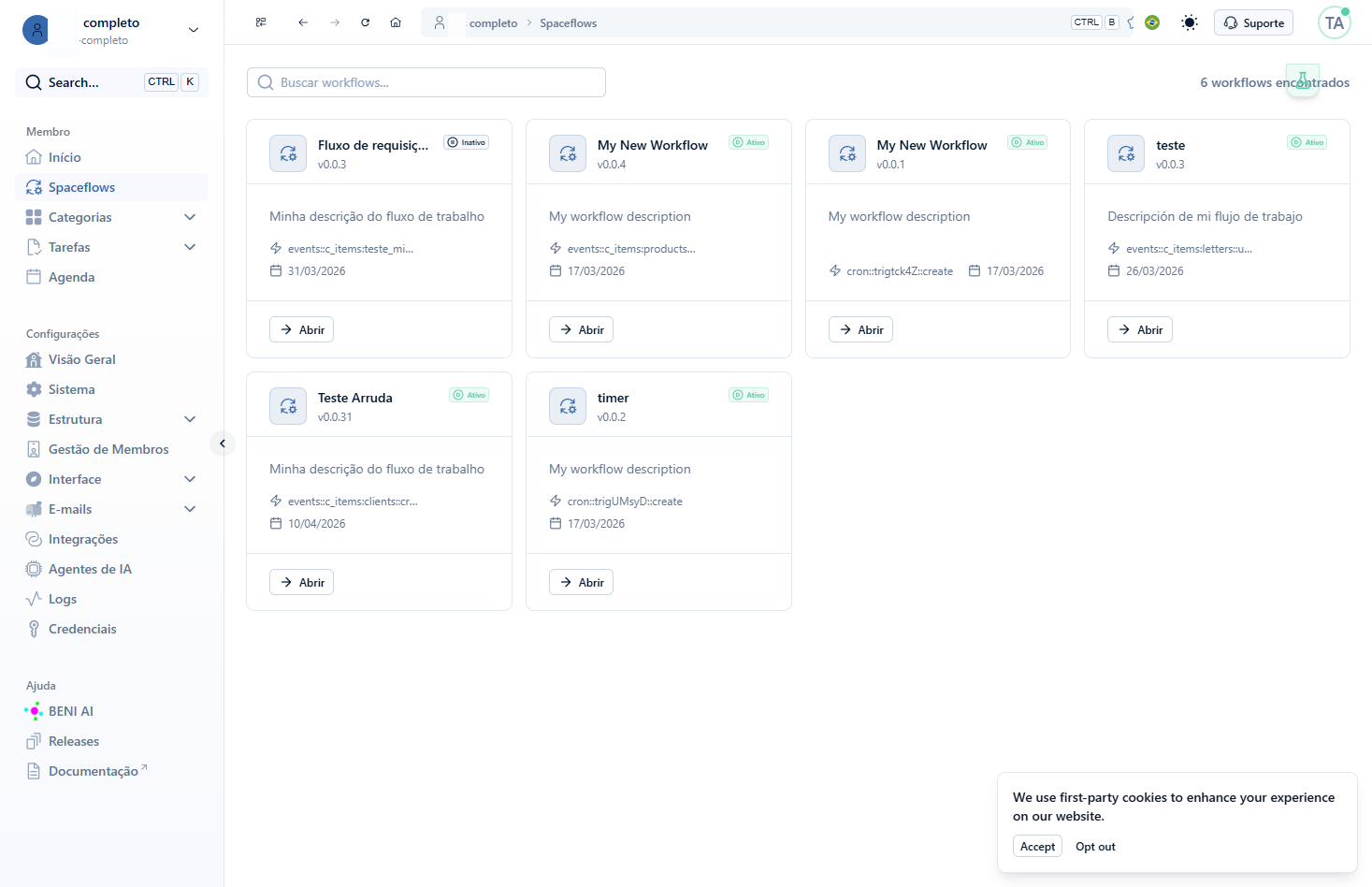Go to Visão Geral settings
Viewport: 1372px width, 887px height.
(112, 359)
